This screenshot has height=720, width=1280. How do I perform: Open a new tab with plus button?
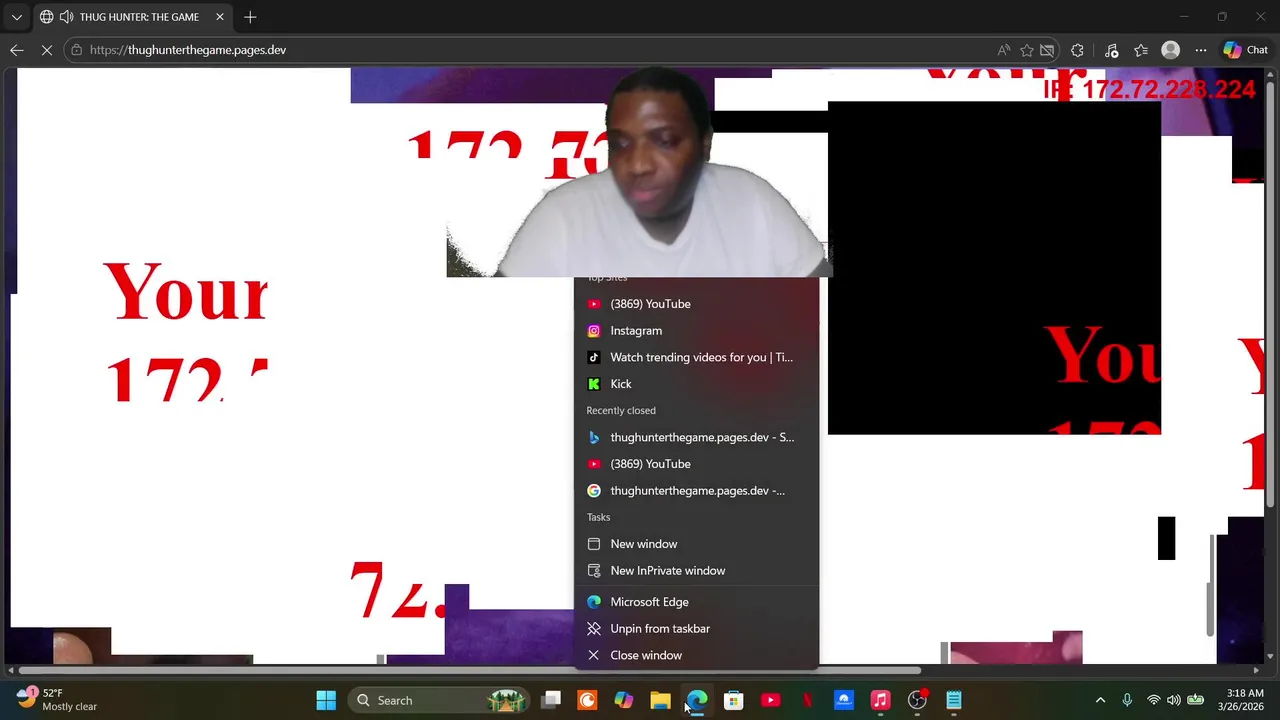click(x=250, y=17)
